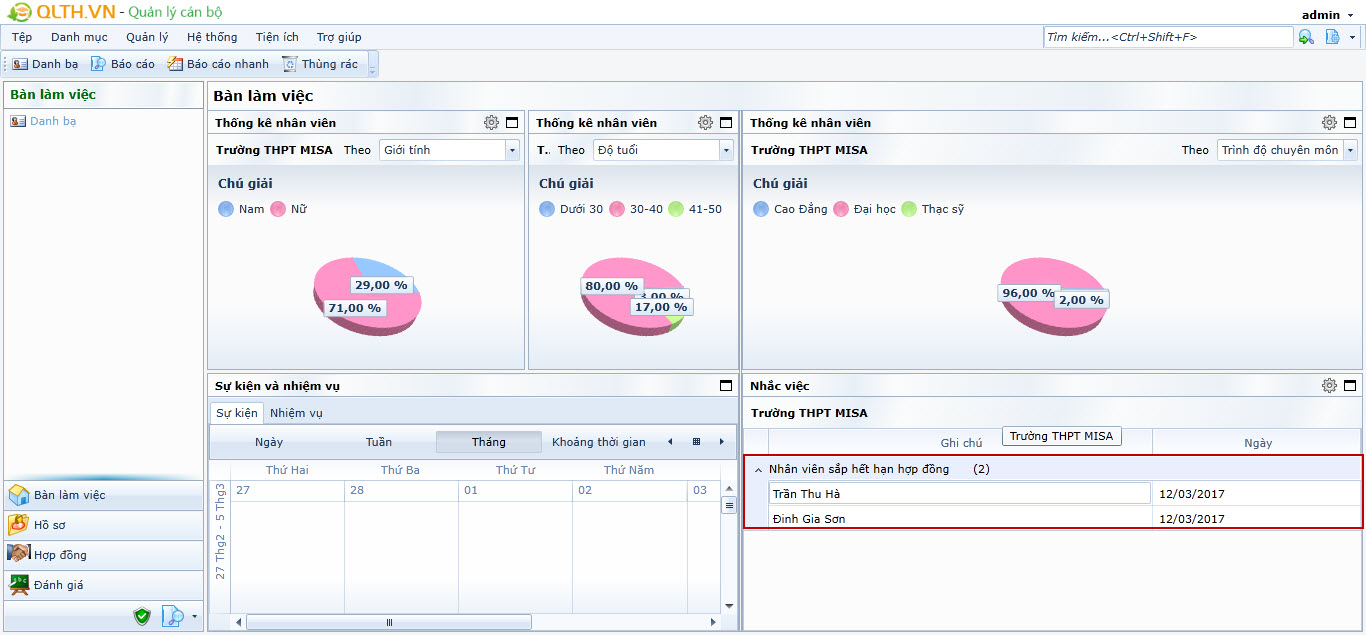This screenshot has height=635, width=1366.
Task: Open the Hệ thống menu
Action: coord(212,37)
